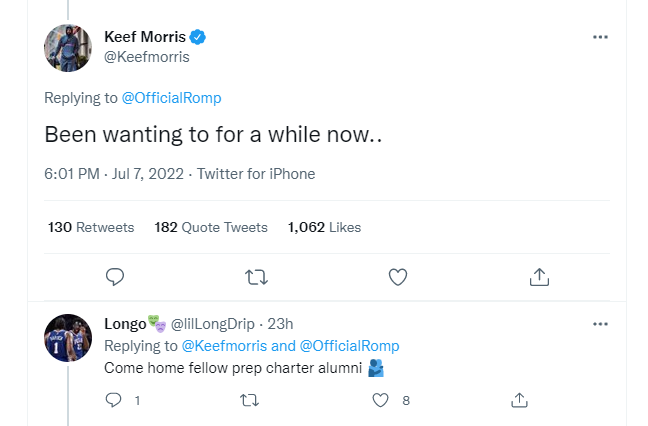Open the Twitter for iPhone source link

[x=256, y=174]
